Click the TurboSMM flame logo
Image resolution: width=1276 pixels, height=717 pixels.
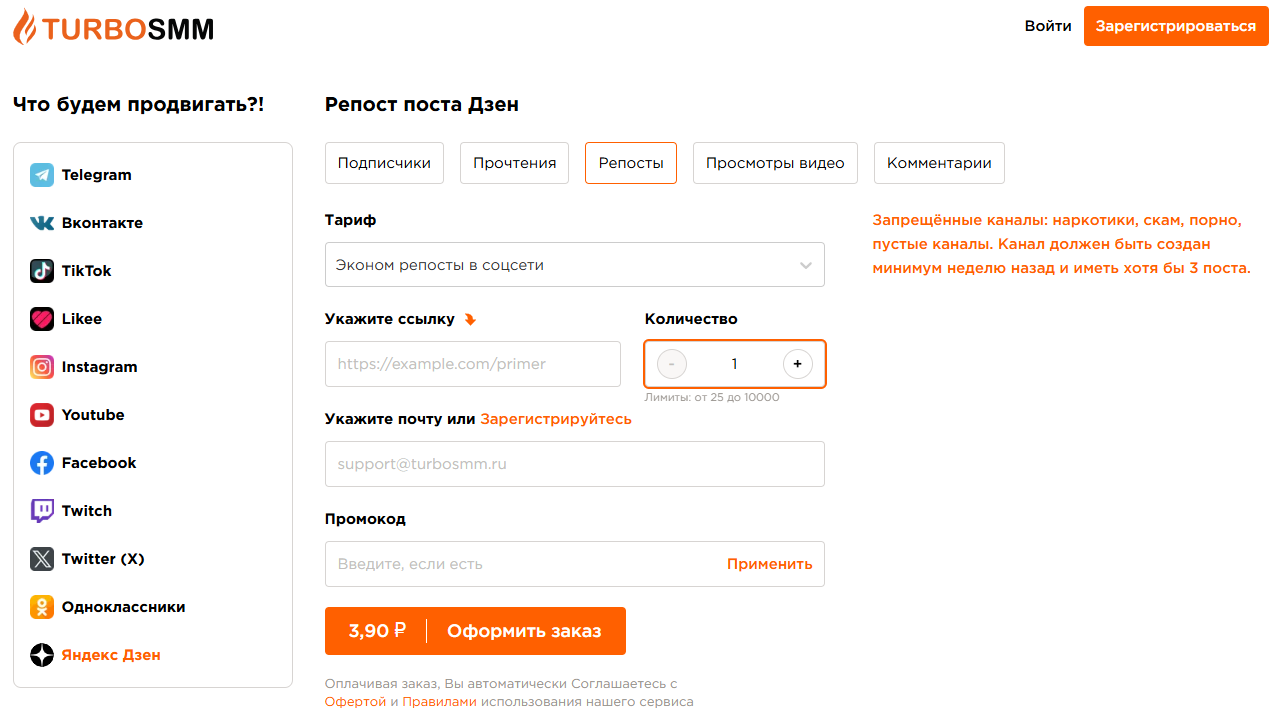pos(25,27)
